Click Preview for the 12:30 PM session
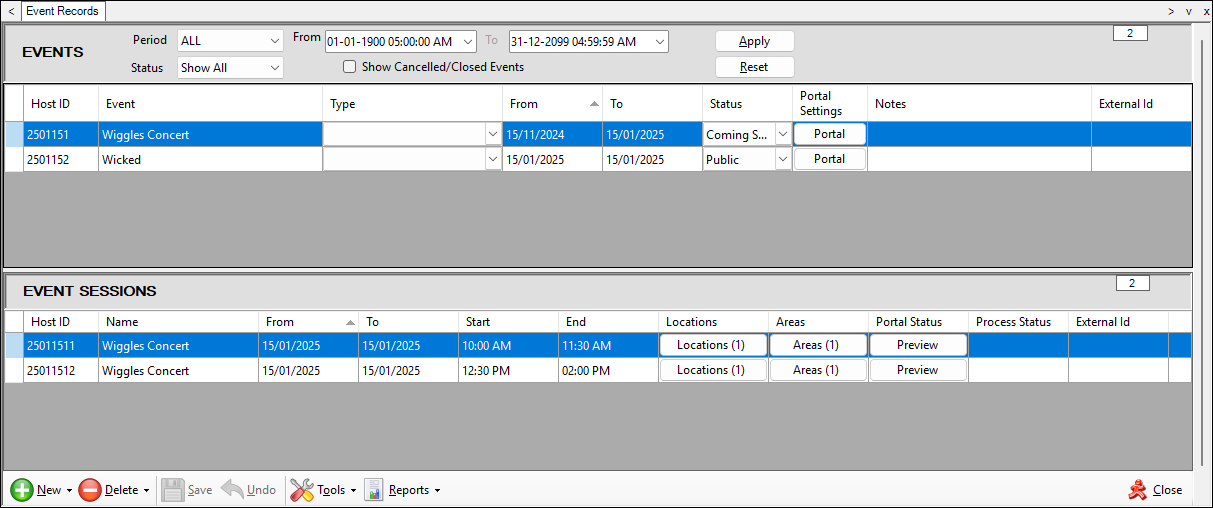 (x=917, y=370)
